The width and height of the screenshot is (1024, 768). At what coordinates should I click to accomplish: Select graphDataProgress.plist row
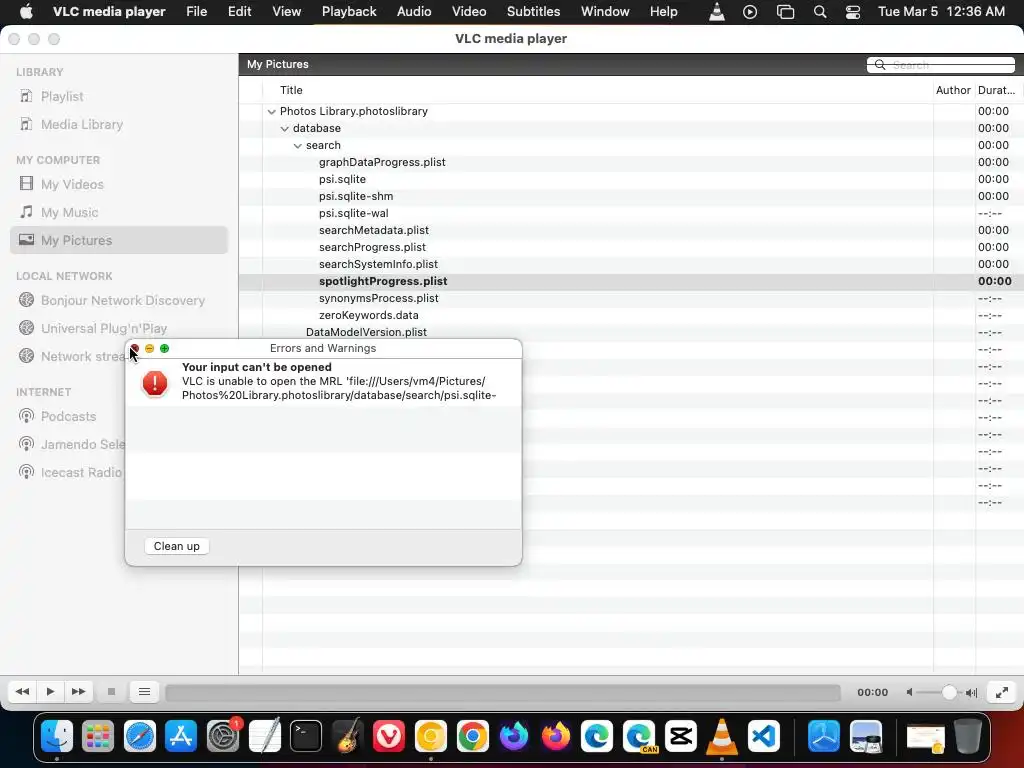point(382,163)
